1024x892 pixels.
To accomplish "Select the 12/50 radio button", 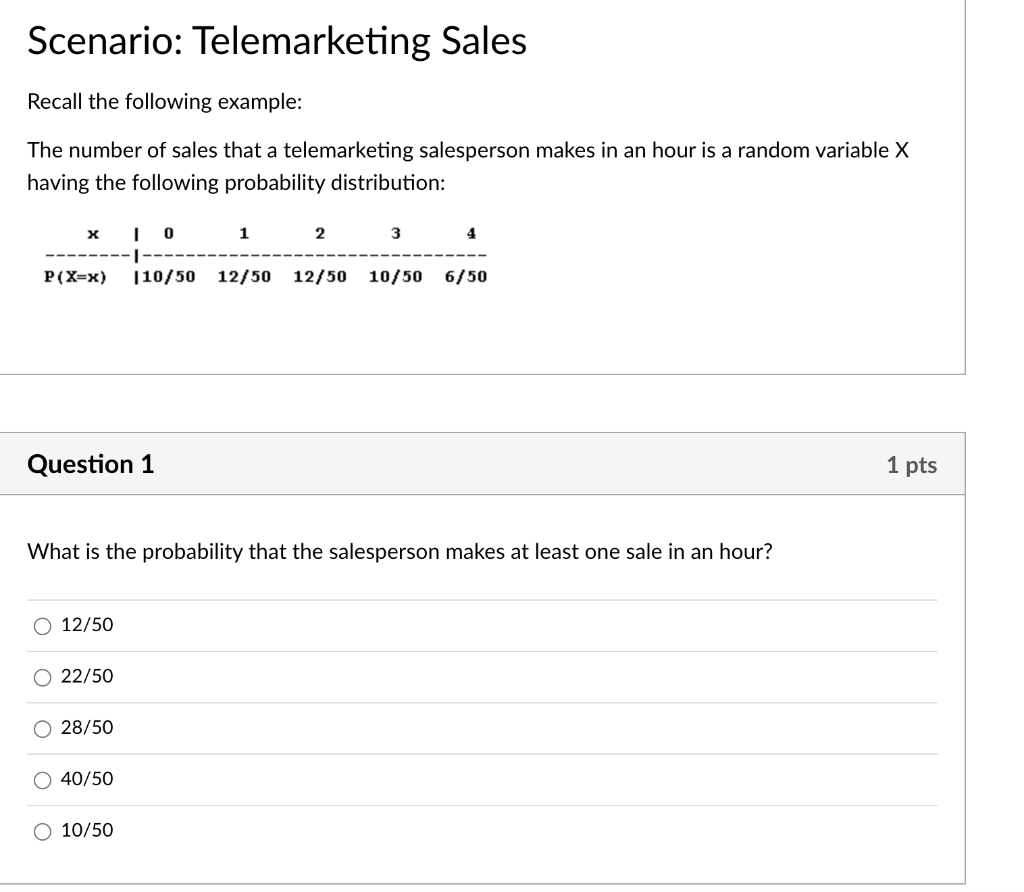I will coord(42,626).
